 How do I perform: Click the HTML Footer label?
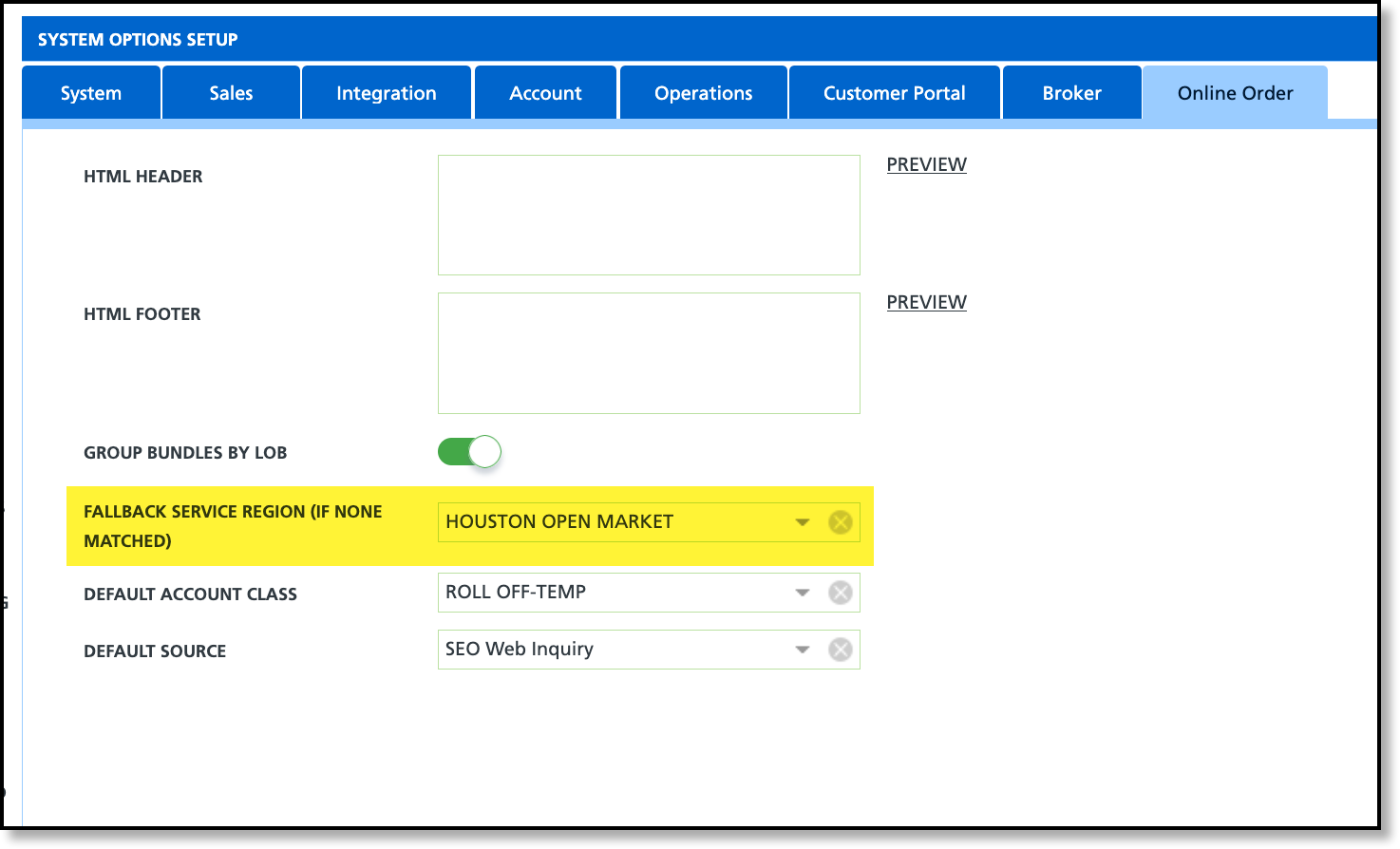pos(142,314)
